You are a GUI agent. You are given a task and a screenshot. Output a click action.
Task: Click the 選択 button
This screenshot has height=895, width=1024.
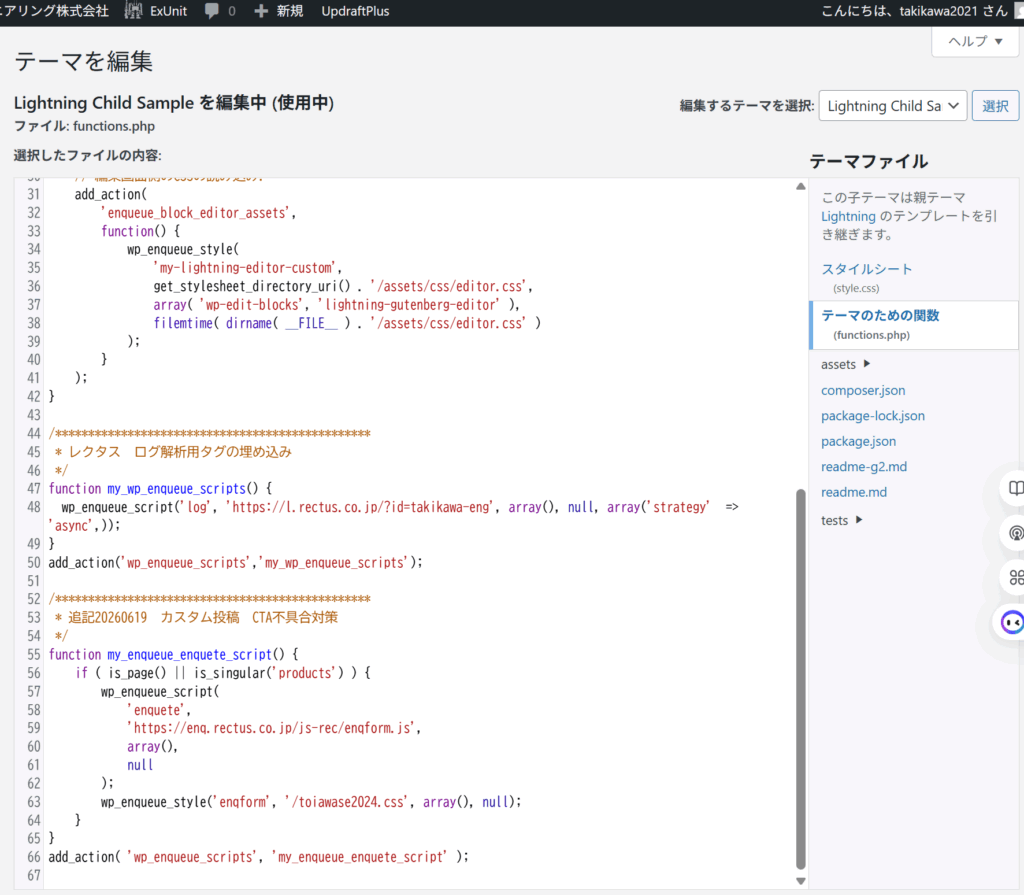pos(995,106)
